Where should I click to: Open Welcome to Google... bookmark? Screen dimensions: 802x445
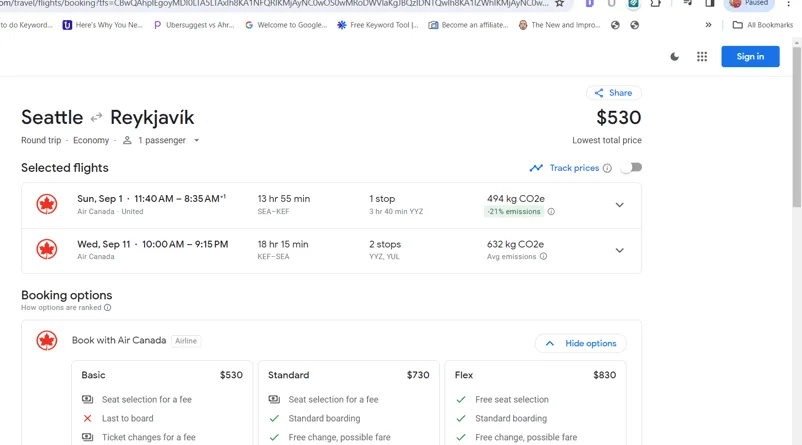click(285, 25)
